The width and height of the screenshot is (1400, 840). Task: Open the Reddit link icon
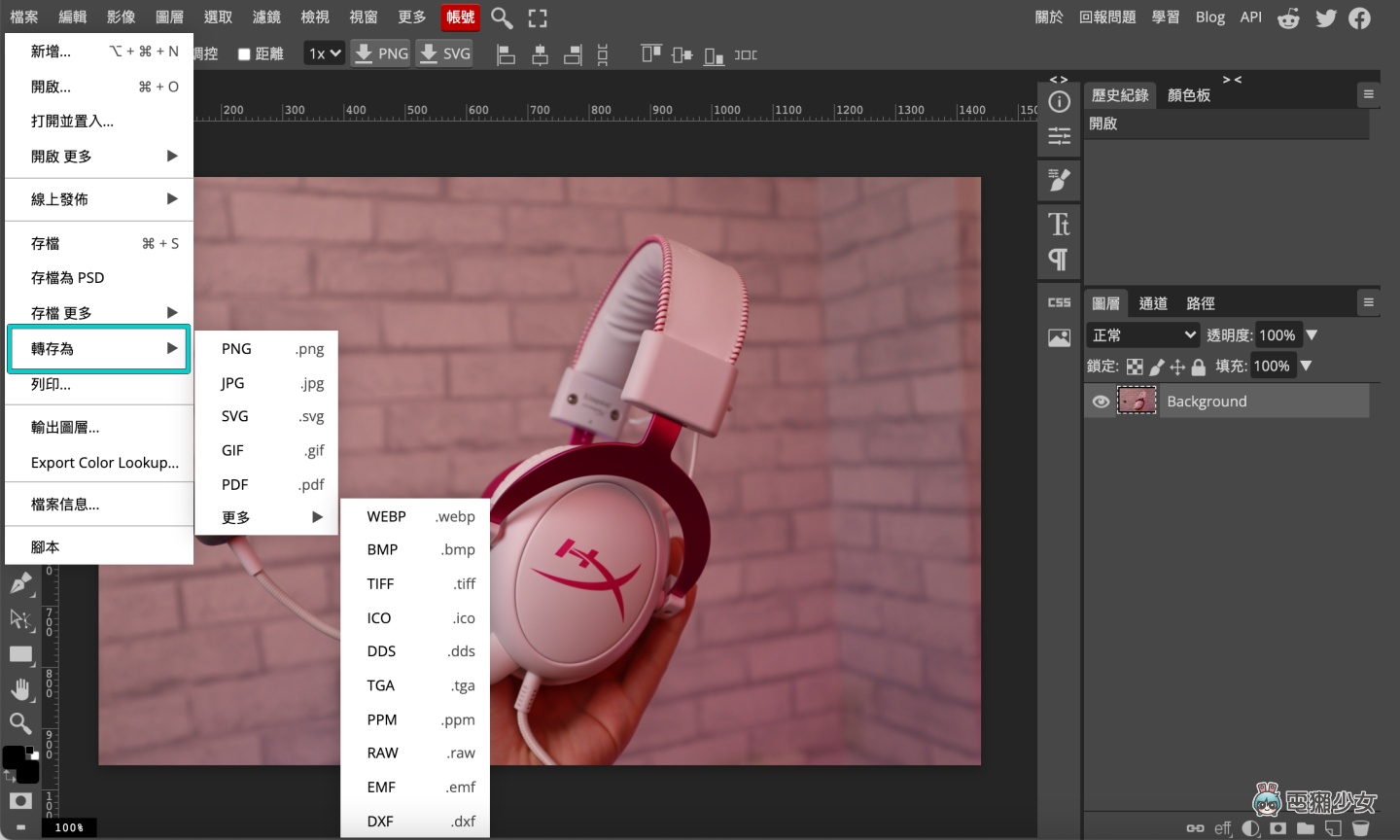(1288, 17)
